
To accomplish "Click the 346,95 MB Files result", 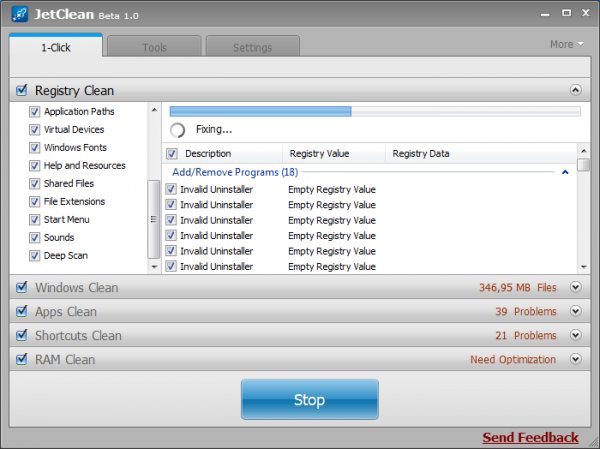I will pyautogui.click(x=517, y=287).
